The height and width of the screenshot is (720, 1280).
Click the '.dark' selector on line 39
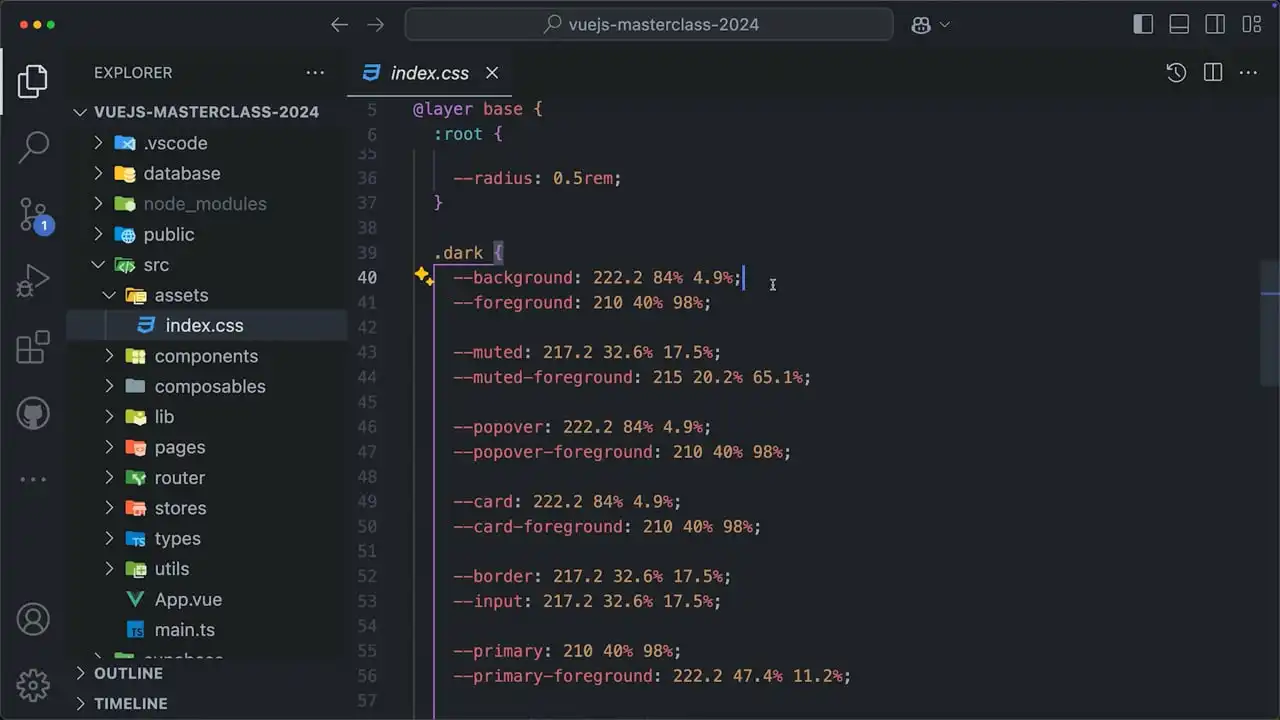[458, 253]
